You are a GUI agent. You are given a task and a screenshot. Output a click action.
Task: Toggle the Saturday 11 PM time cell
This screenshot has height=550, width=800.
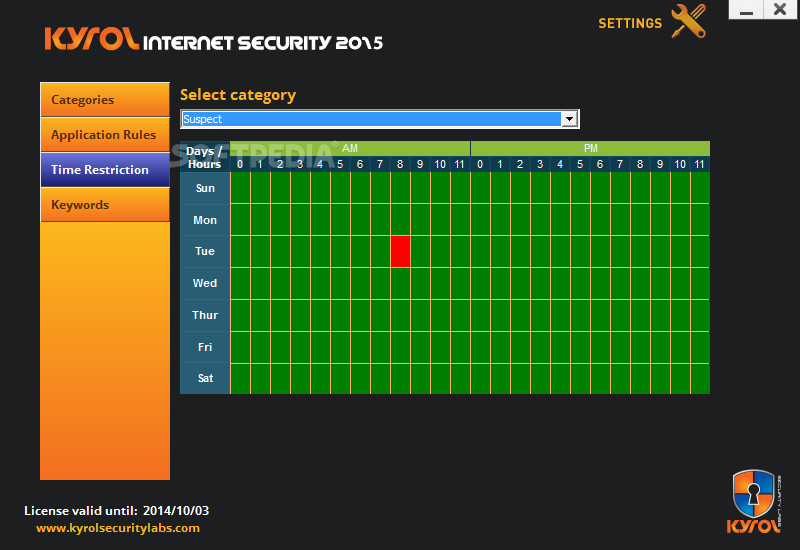pyautogui.click(x=701, y=379)
